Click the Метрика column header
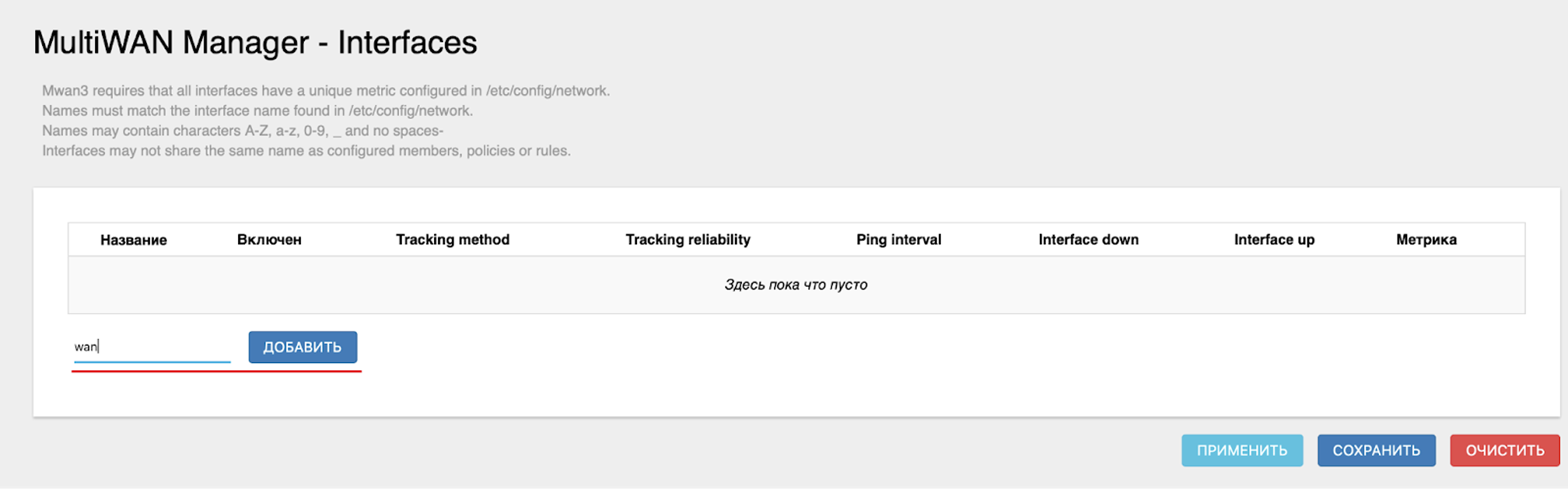This screenshot has width=1568, height=489. (1426, 240)
